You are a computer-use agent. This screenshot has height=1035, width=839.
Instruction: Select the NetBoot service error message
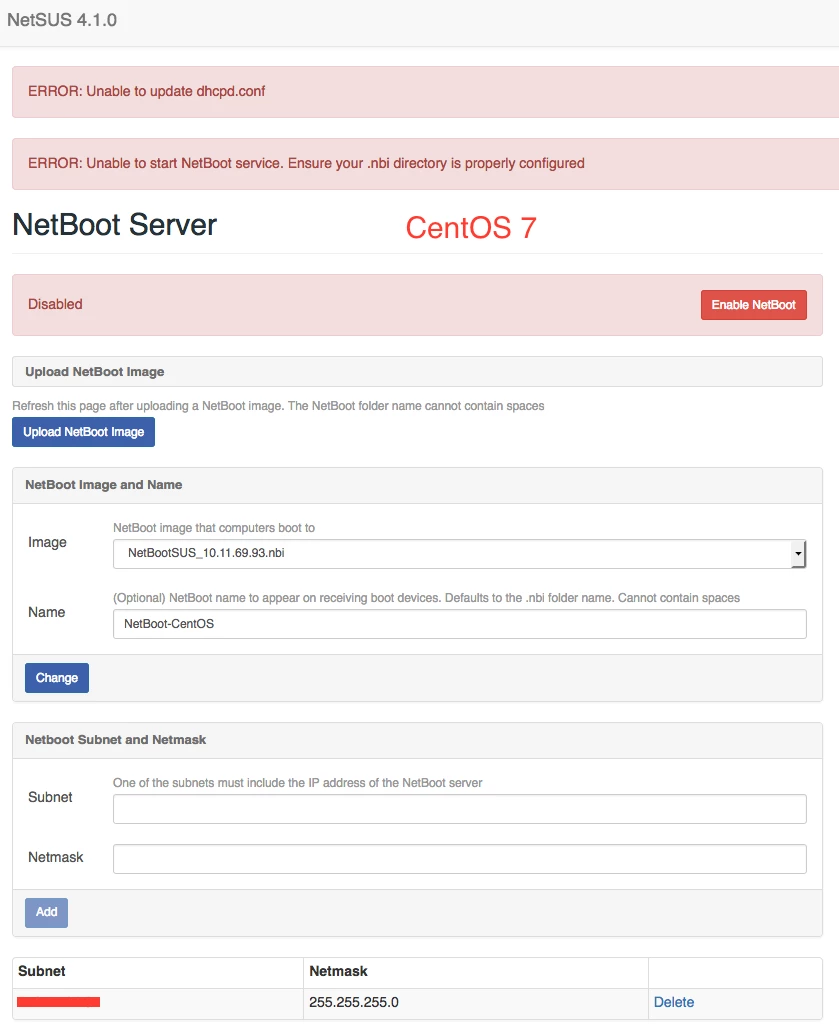click(x=306, y=163)
